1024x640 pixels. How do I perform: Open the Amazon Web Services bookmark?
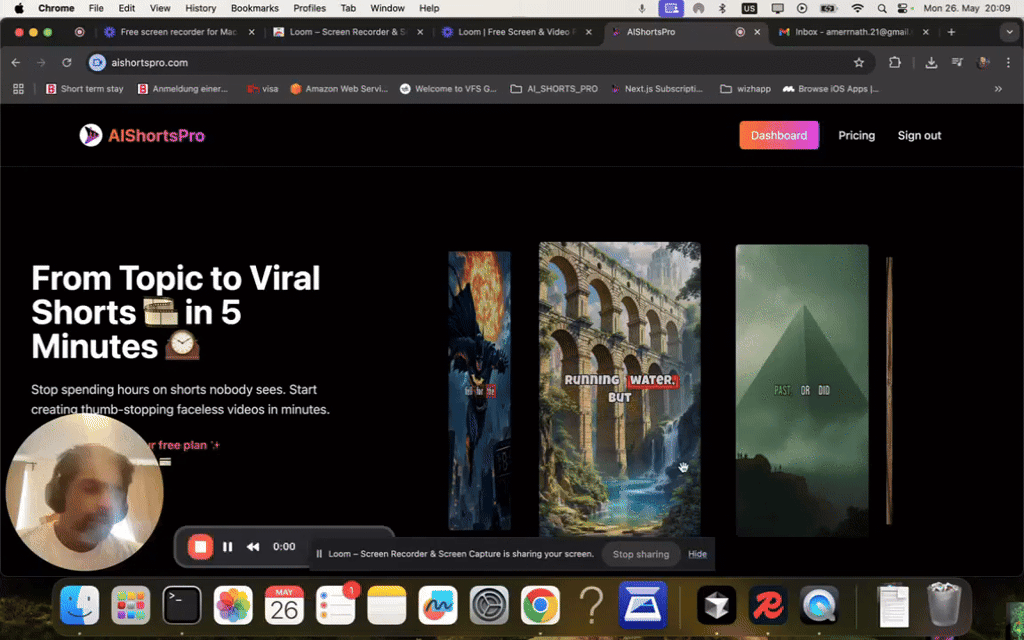339,89
